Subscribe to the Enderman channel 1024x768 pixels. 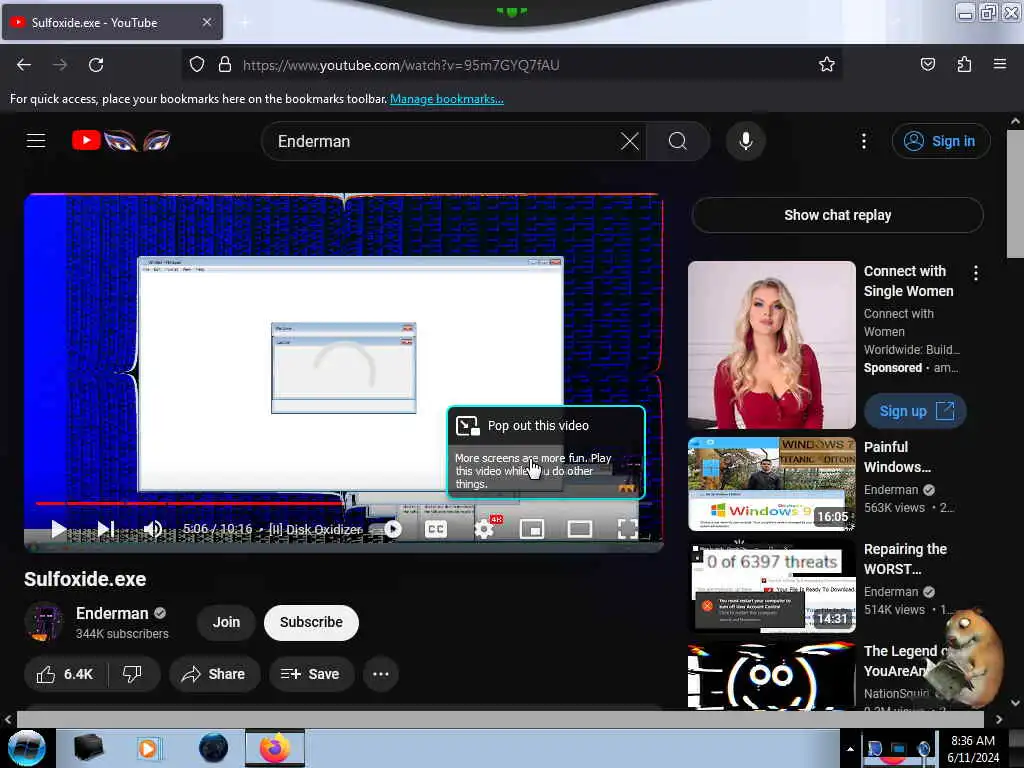tap(311, 622)
